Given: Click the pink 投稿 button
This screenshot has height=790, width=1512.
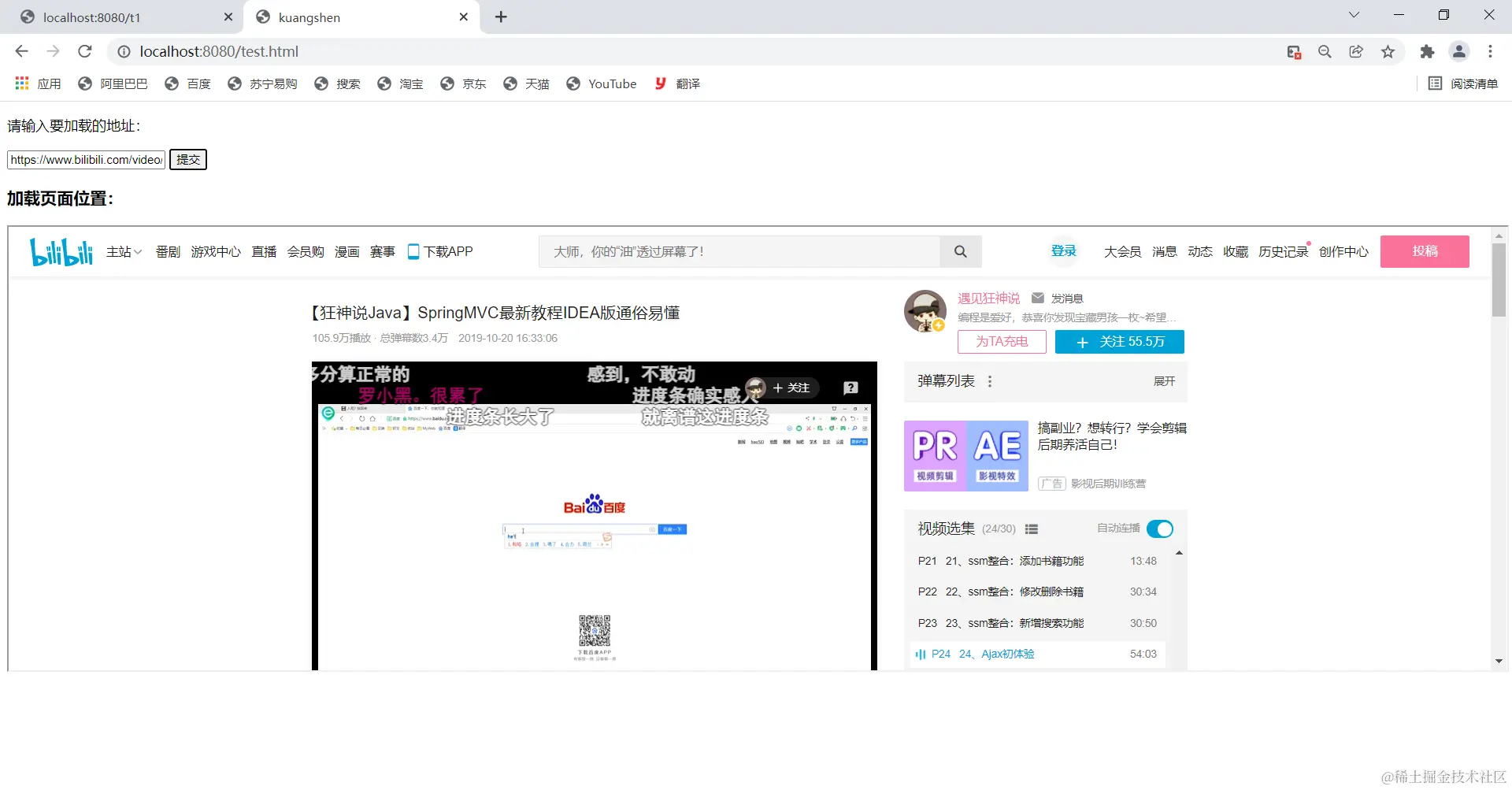Looking at the screenshot, I should pos(1425,251).
